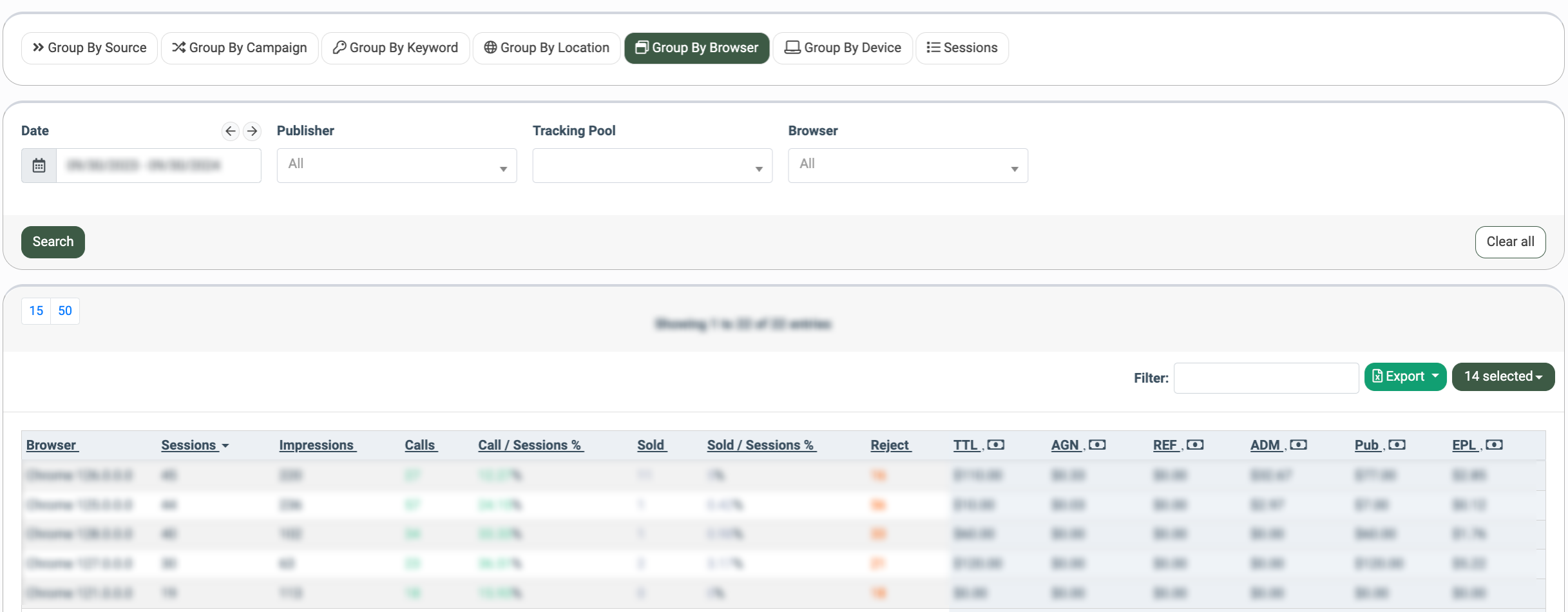Select the Group By Keyword tab
Screen dimensions: 1568x612
pos(395,48)
